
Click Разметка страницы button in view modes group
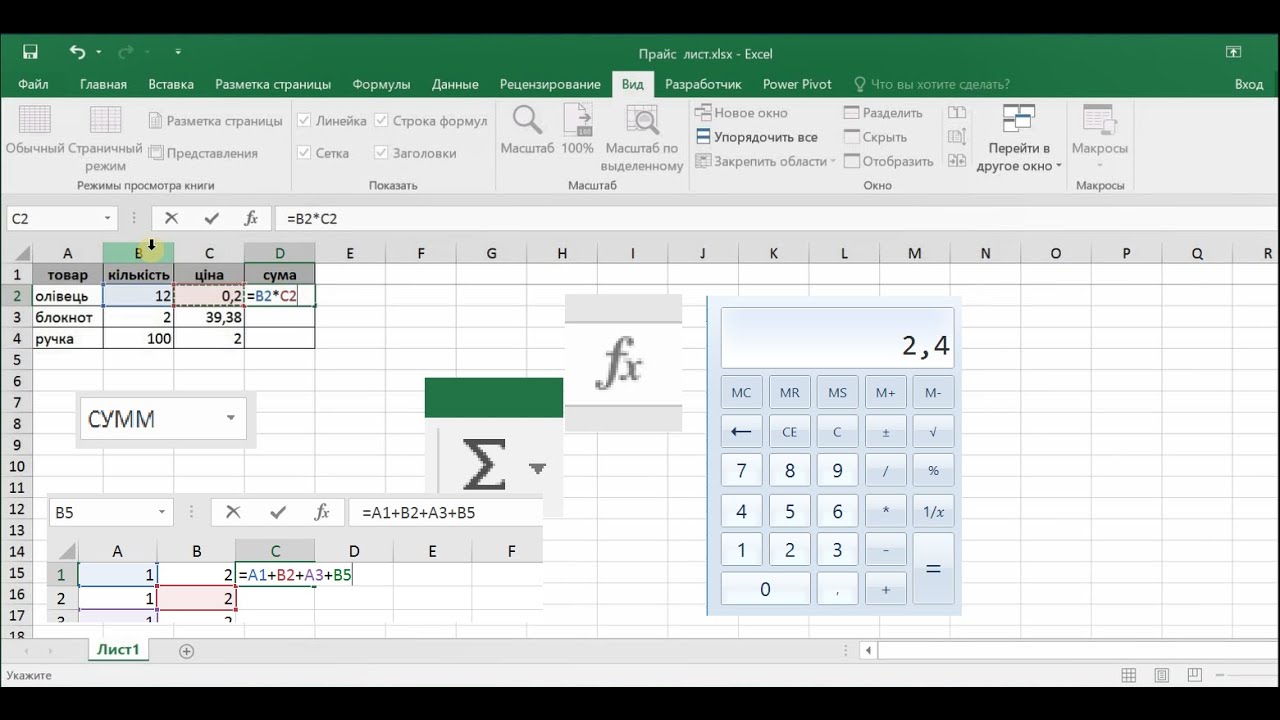pos(216,121)
